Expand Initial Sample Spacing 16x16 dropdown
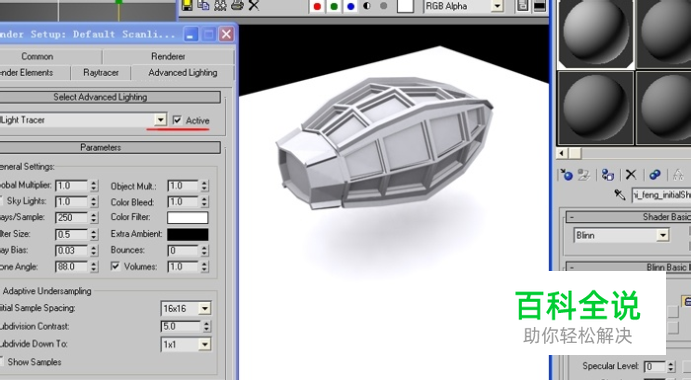The width and height of the screenshot is (691, 380). click(205, 309)
